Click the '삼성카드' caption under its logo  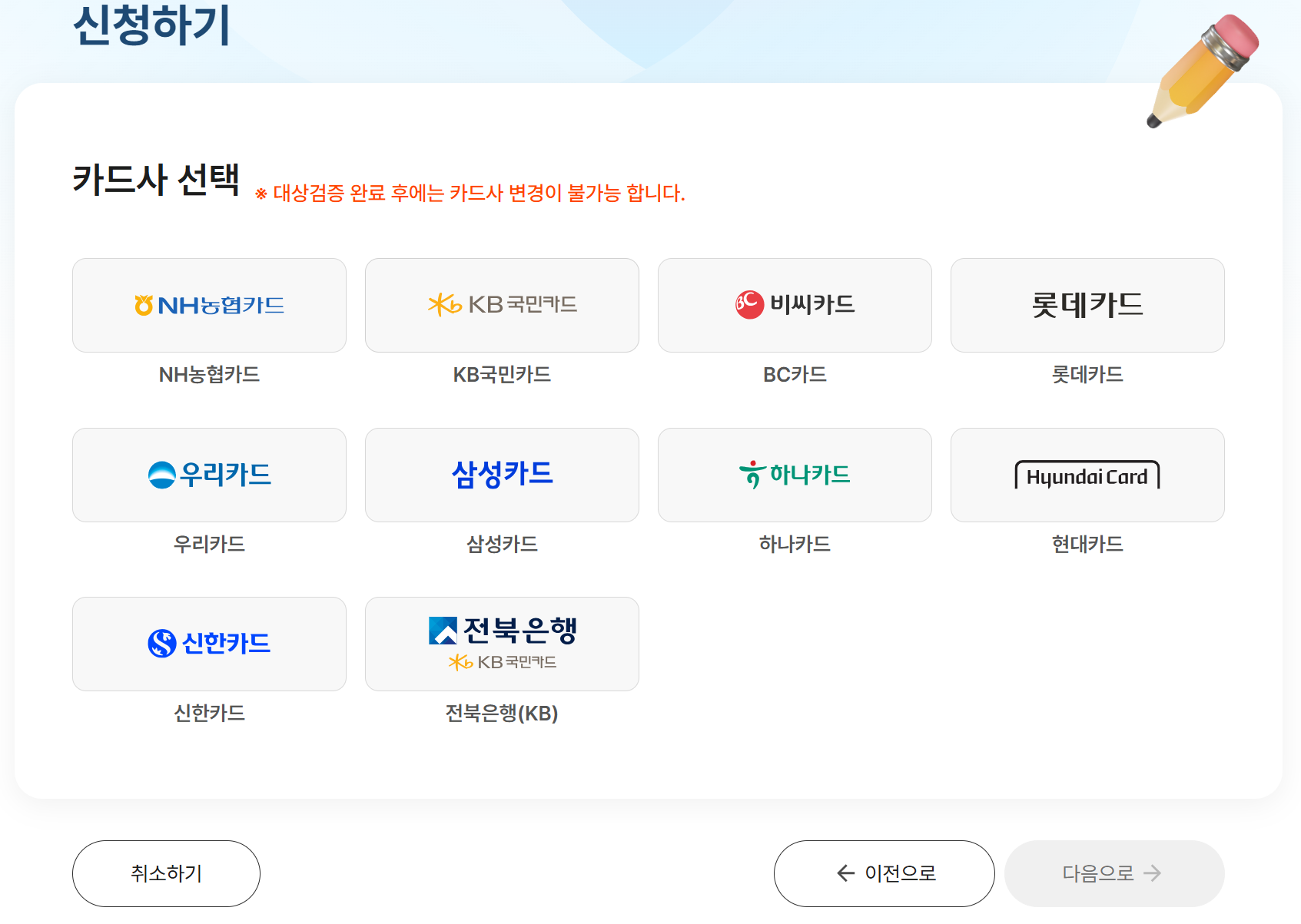502,545
